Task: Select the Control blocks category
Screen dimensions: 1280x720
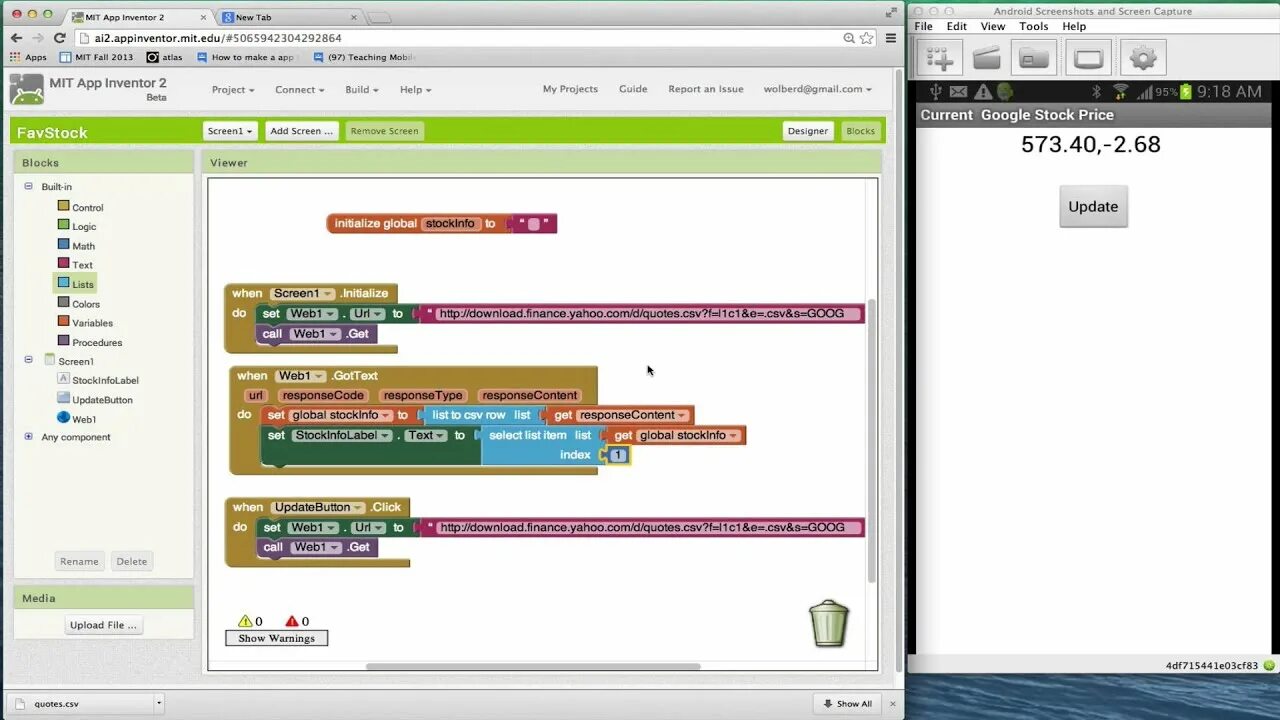Action: tap(80, 207)
